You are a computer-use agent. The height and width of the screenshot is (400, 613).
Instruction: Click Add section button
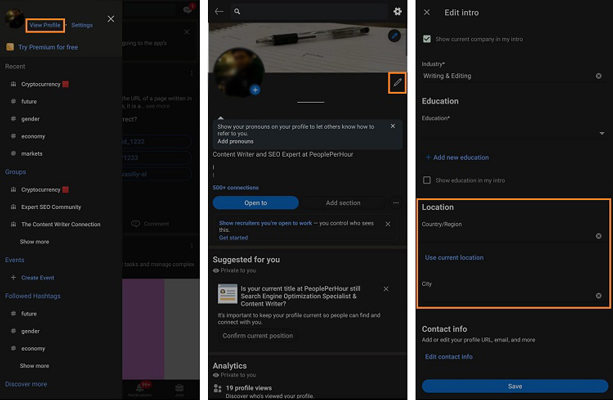tap(343, 203)
